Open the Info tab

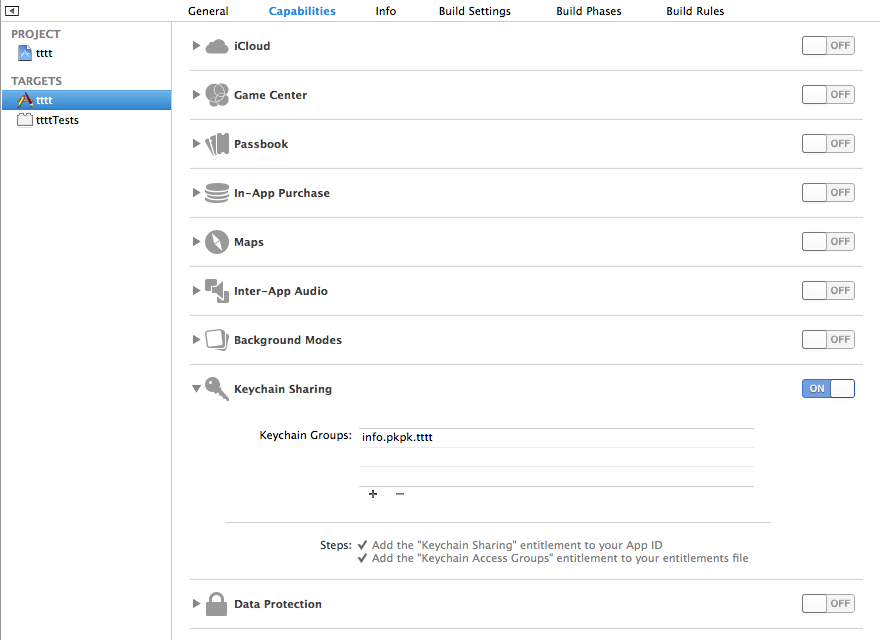tap(386, 11)
